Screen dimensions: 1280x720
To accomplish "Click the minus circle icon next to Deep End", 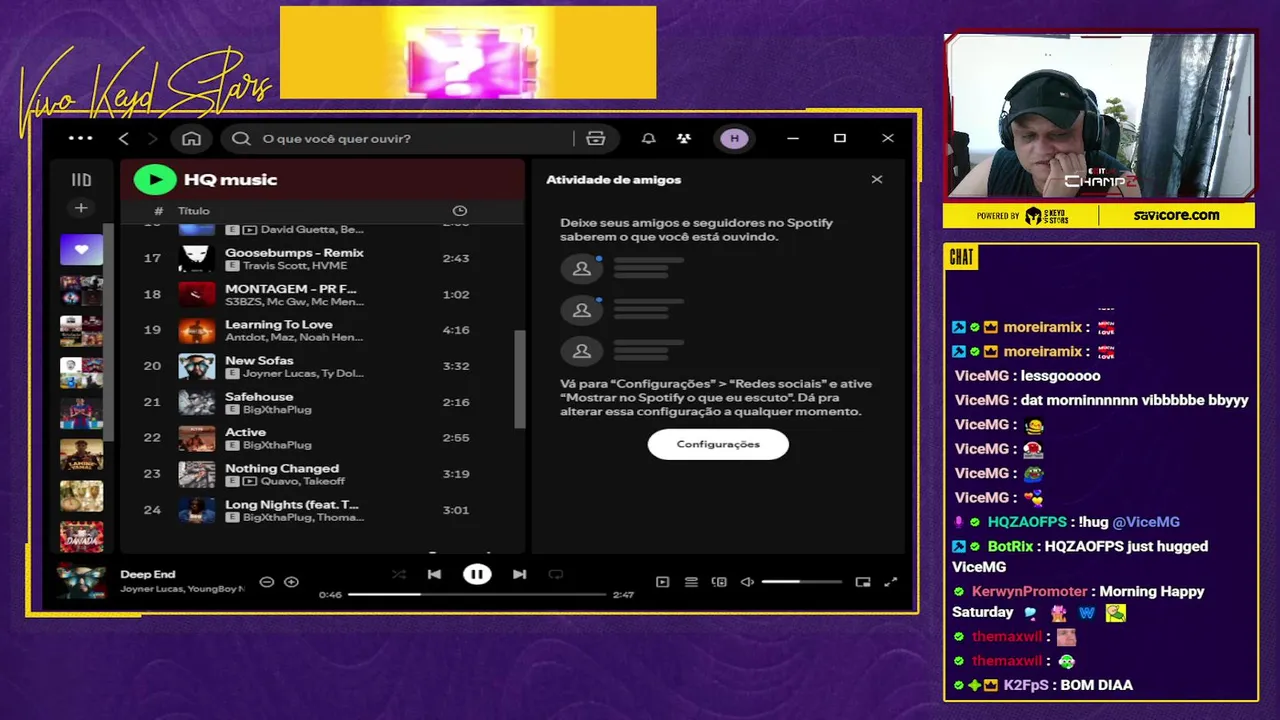I will (x=267, y=582).
